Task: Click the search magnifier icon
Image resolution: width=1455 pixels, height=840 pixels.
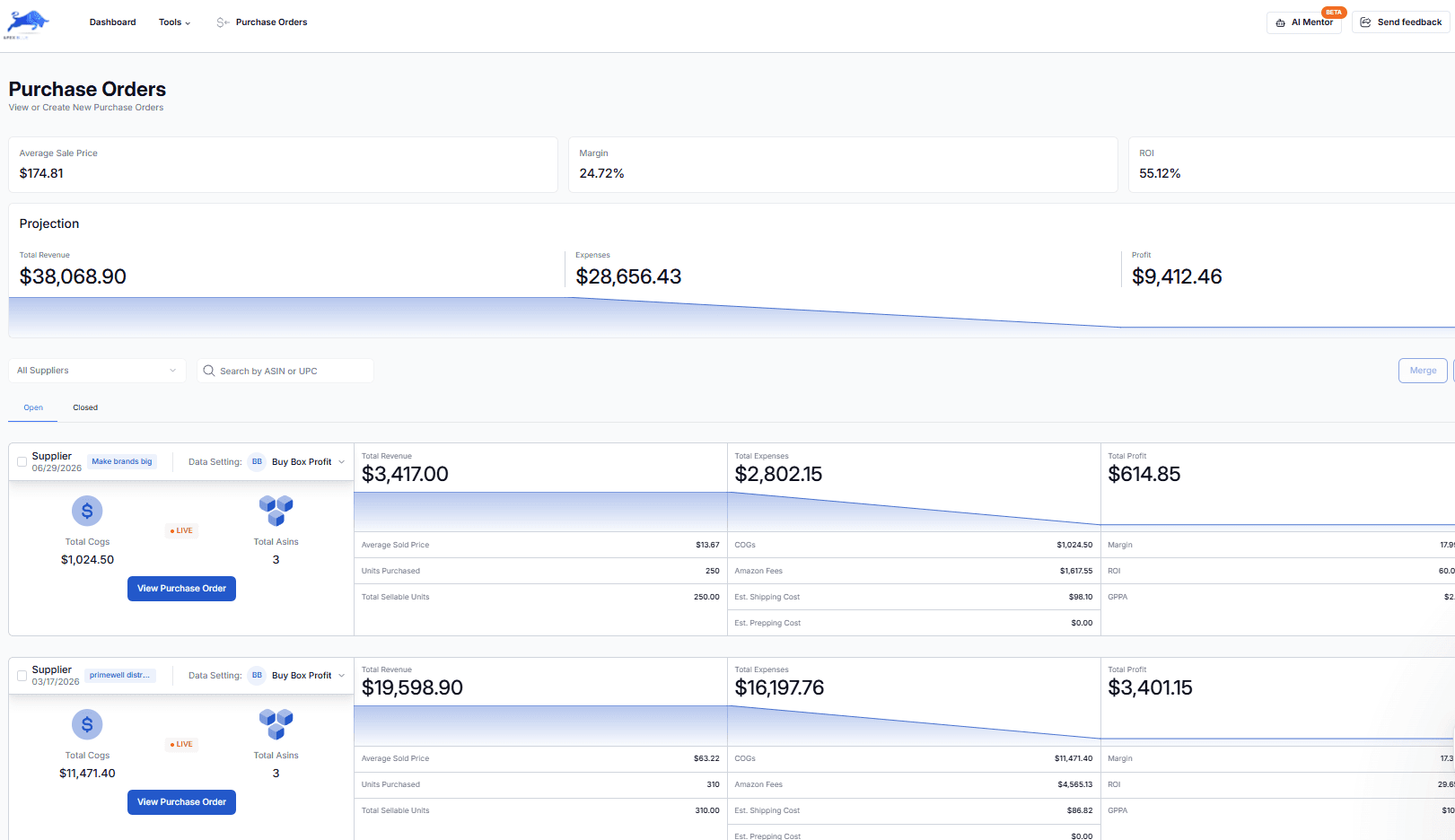Action: (209, 371)
